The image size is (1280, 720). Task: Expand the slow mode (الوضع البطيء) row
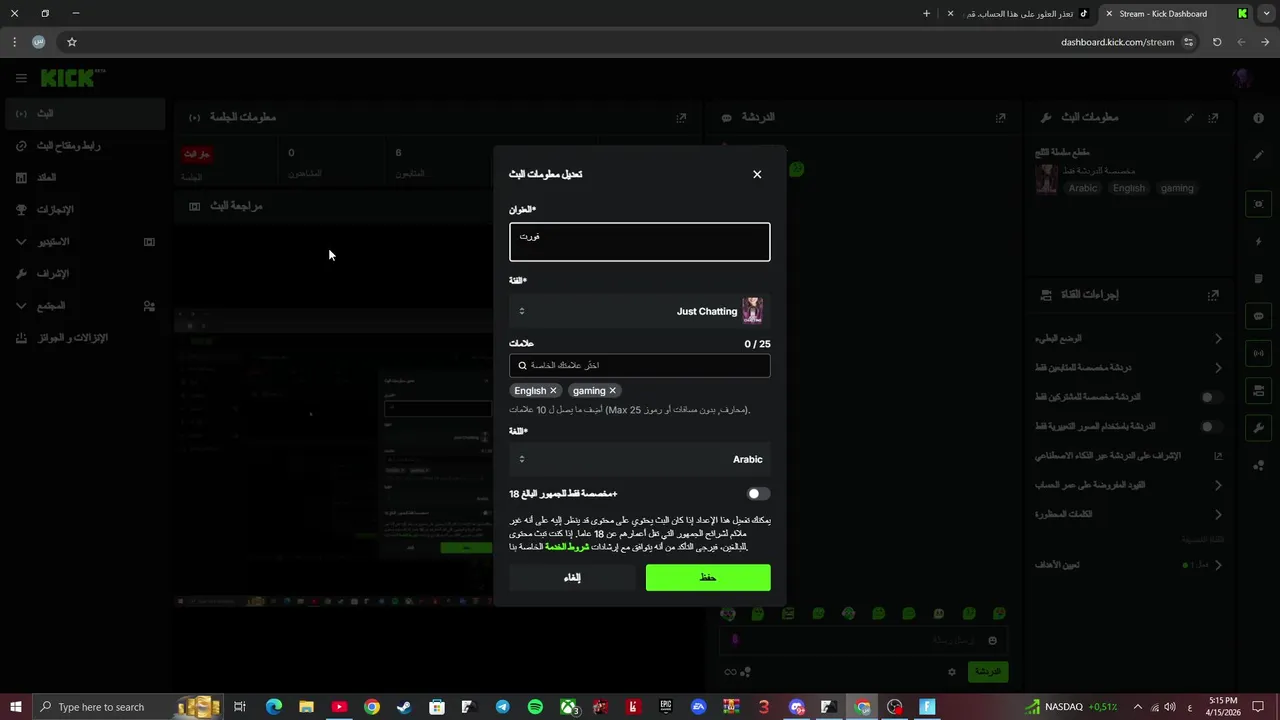tap(1129, 339)
